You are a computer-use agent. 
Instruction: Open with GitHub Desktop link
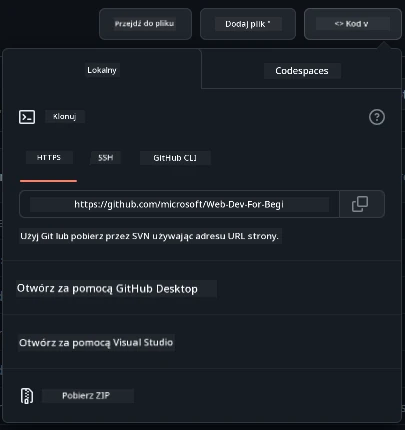(107, 289)
